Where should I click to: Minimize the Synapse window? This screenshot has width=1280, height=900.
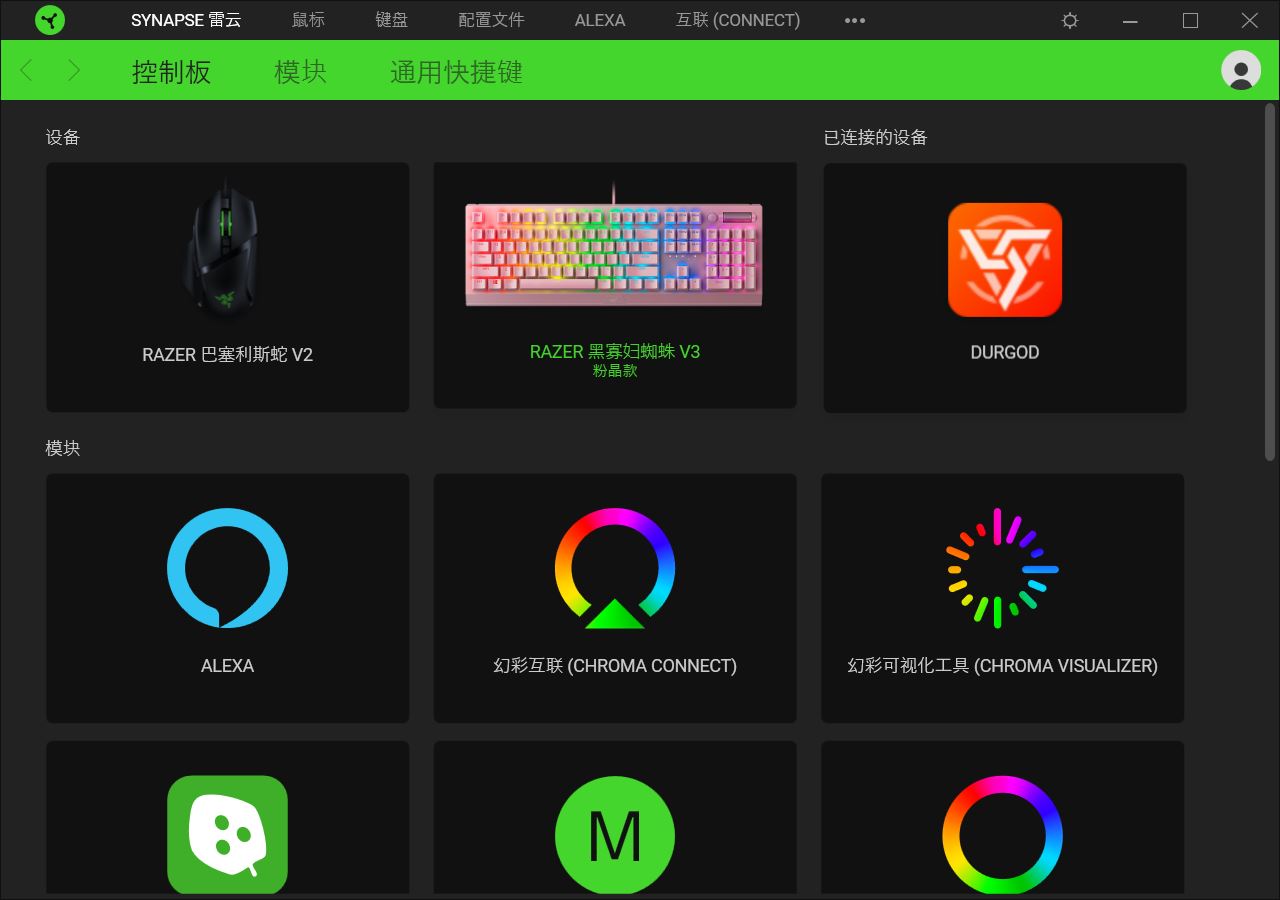1130,20
